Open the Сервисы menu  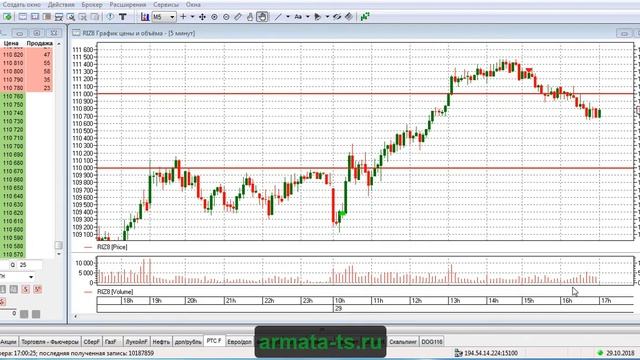click(x=166, y=4)
